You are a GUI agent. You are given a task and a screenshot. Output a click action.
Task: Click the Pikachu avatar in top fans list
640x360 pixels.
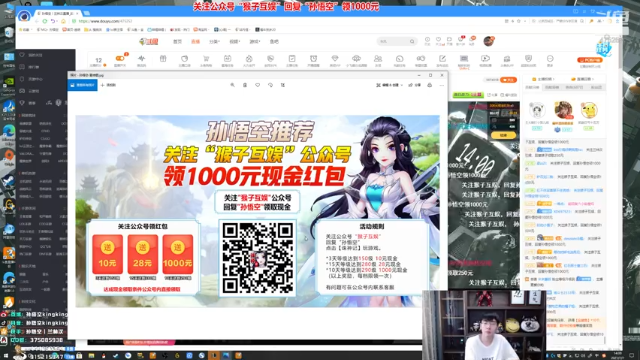click(x=589, y=110)
